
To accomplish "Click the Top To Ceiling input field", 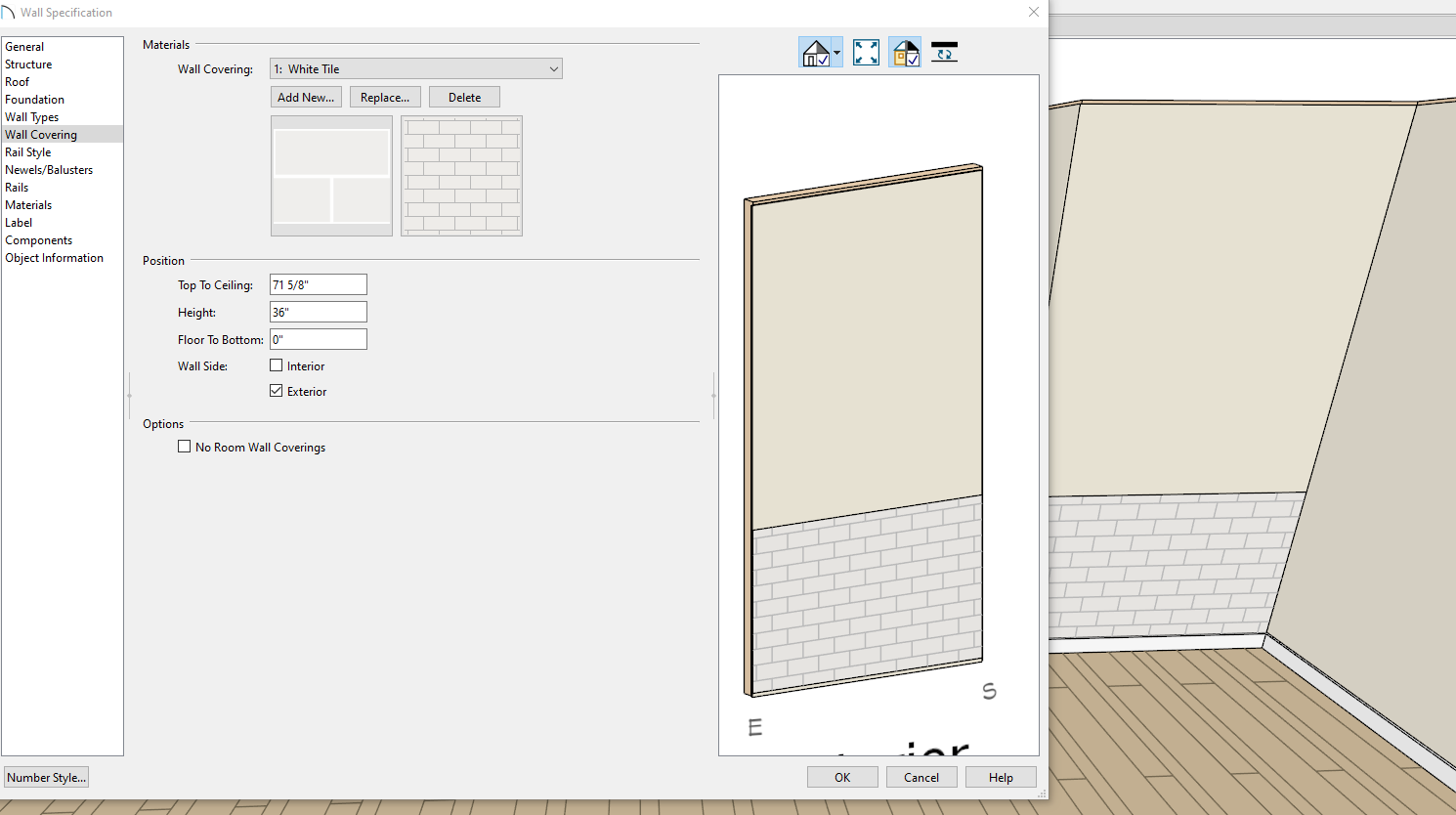I will click(318, 285).
